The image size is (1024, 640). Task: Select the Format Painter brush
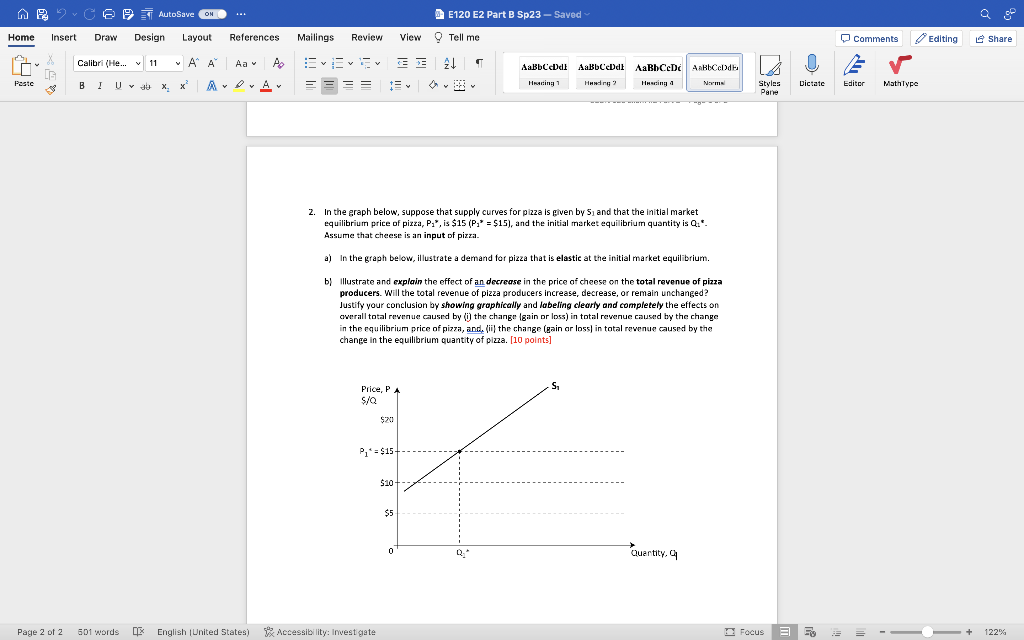point(50,89)
